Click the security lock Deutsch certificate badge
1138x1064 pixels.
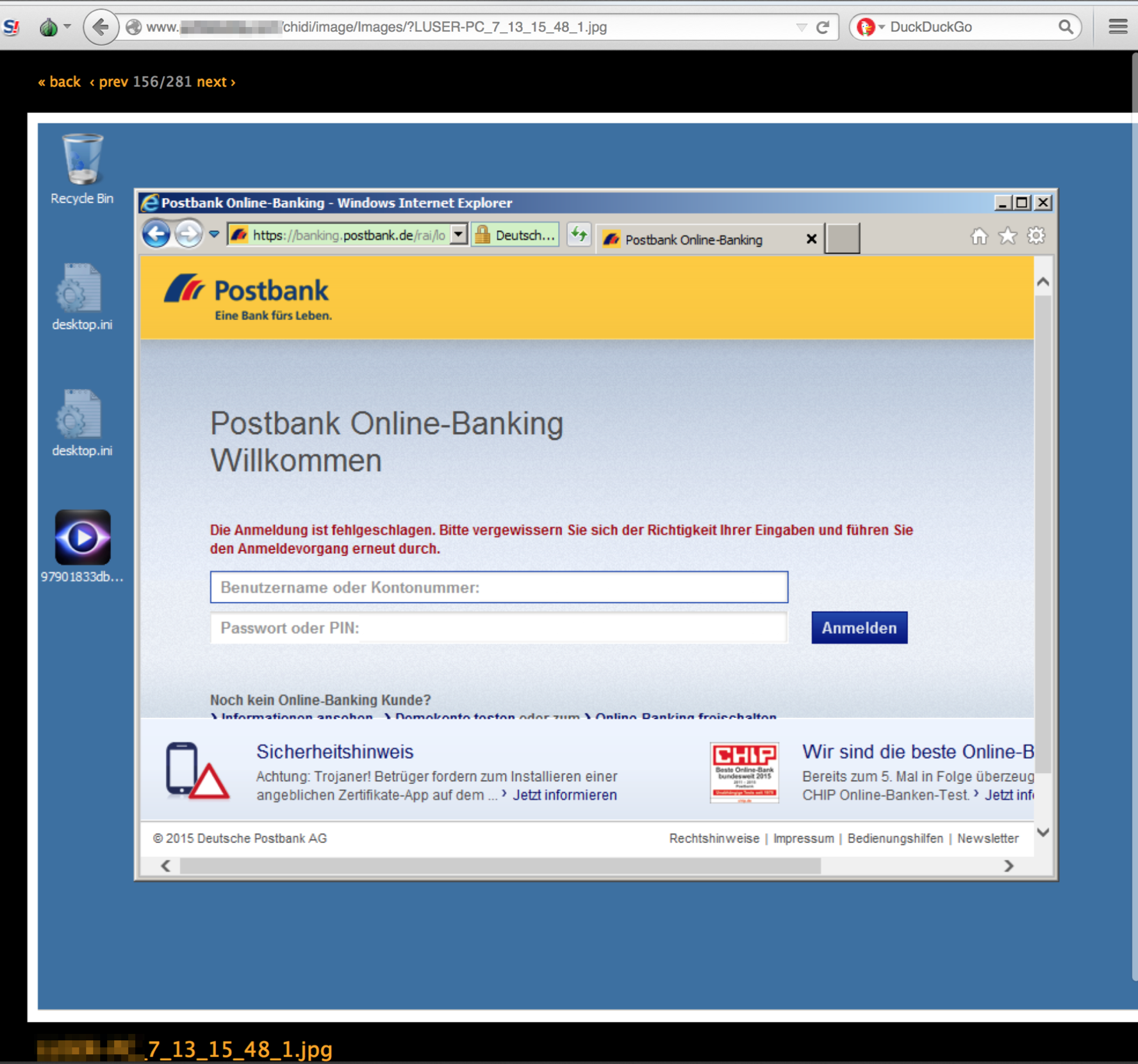515,235
